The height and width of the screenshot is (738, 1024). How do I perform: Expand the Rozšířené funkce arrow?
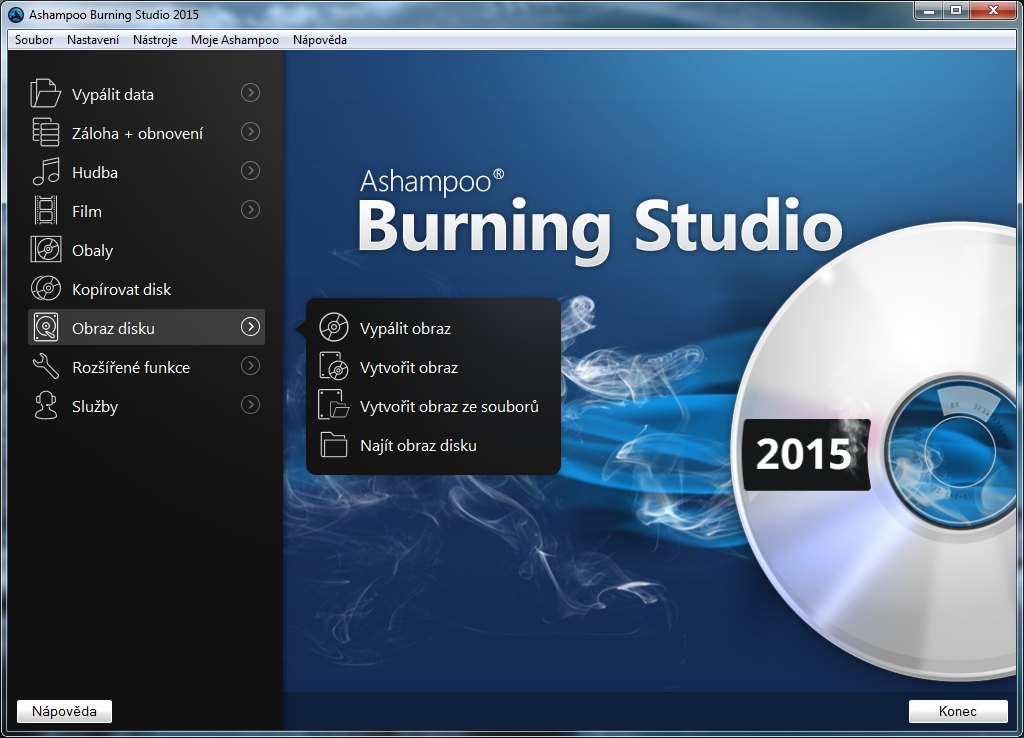tap(250, 366)
